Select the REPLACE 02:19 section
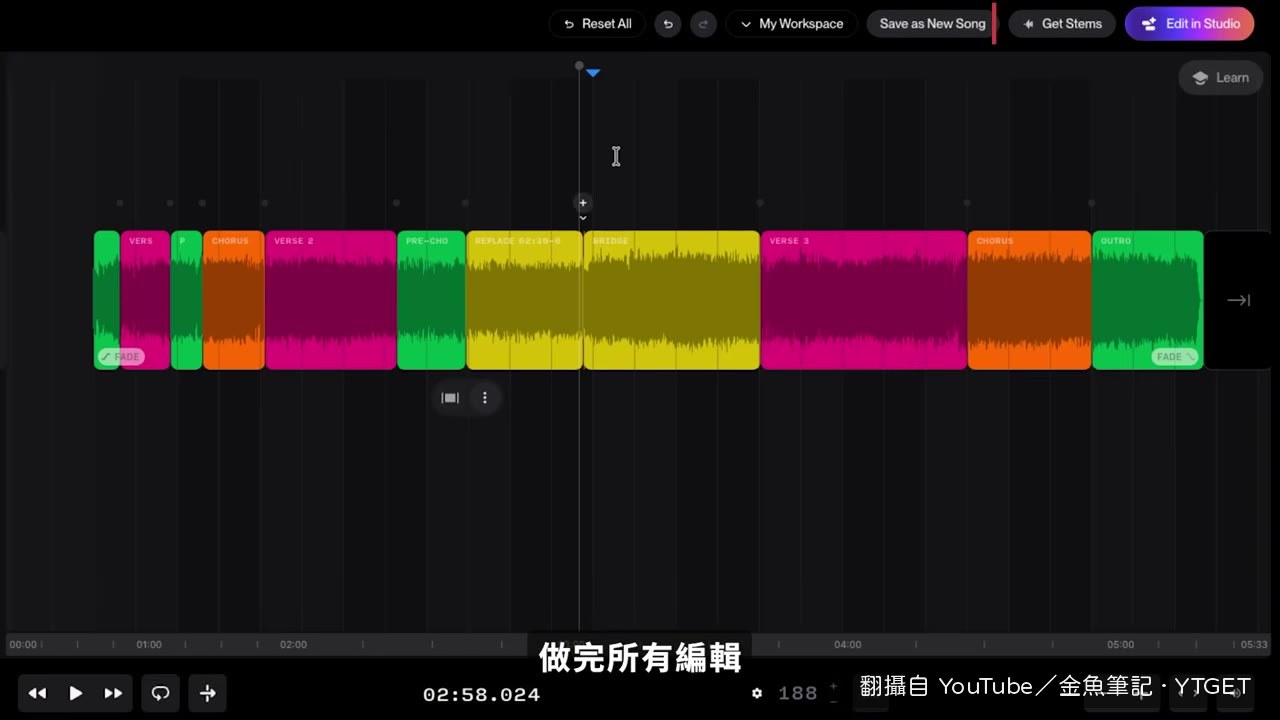 (x=524, y=300)
